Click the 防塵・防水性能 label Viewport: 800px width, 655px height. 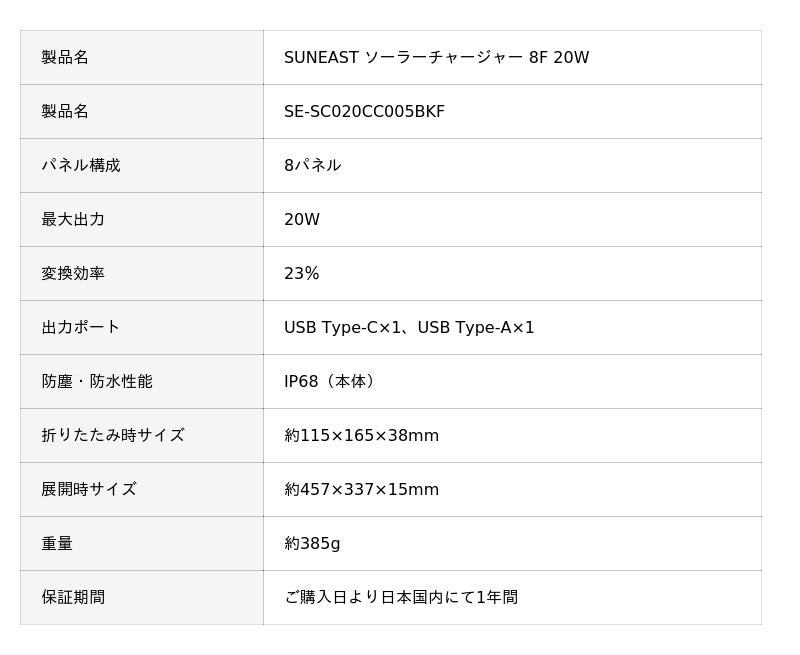point(97,381)
